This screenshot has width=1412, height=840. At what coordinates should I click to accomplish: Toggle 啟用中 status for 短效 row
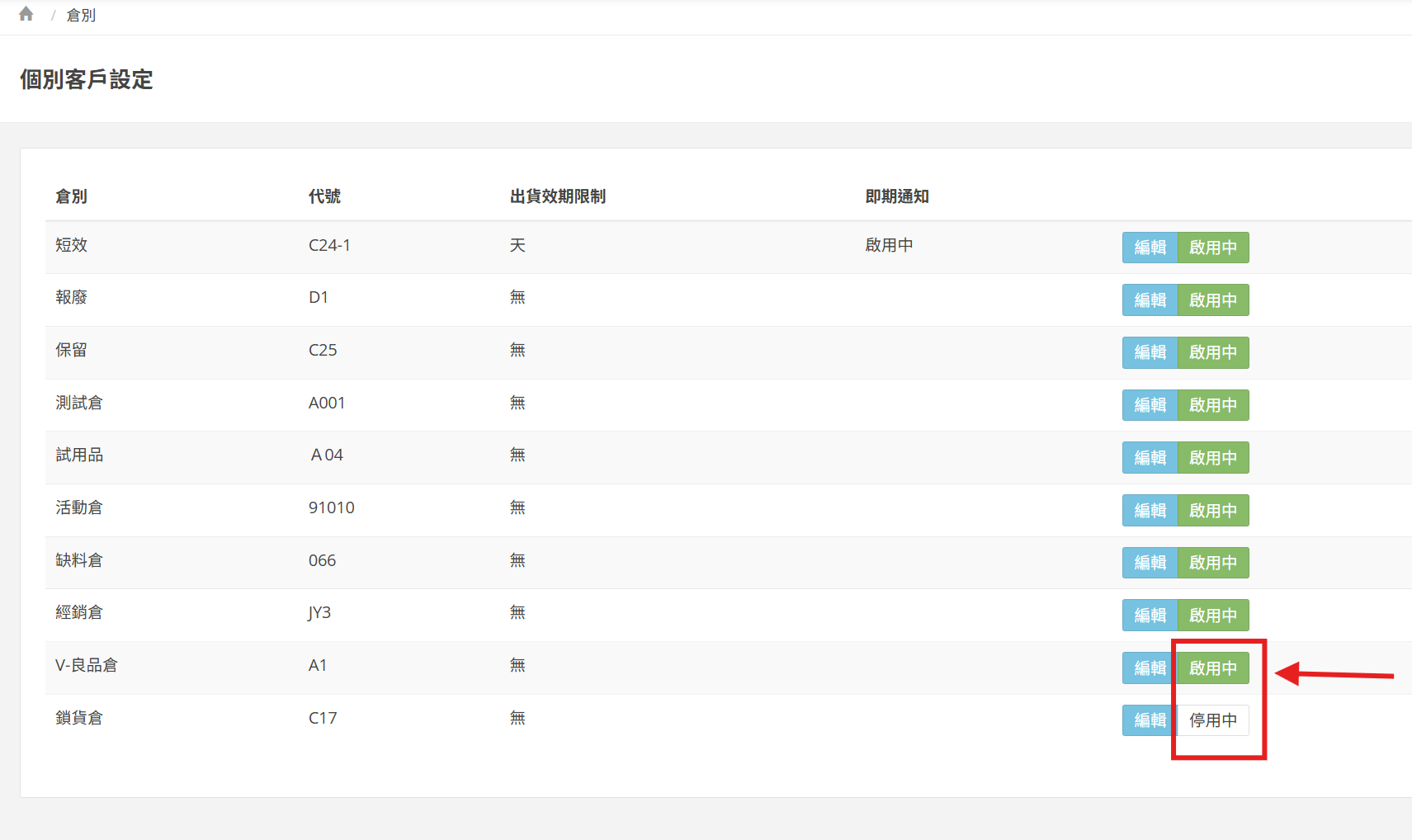pos(1212,248)
